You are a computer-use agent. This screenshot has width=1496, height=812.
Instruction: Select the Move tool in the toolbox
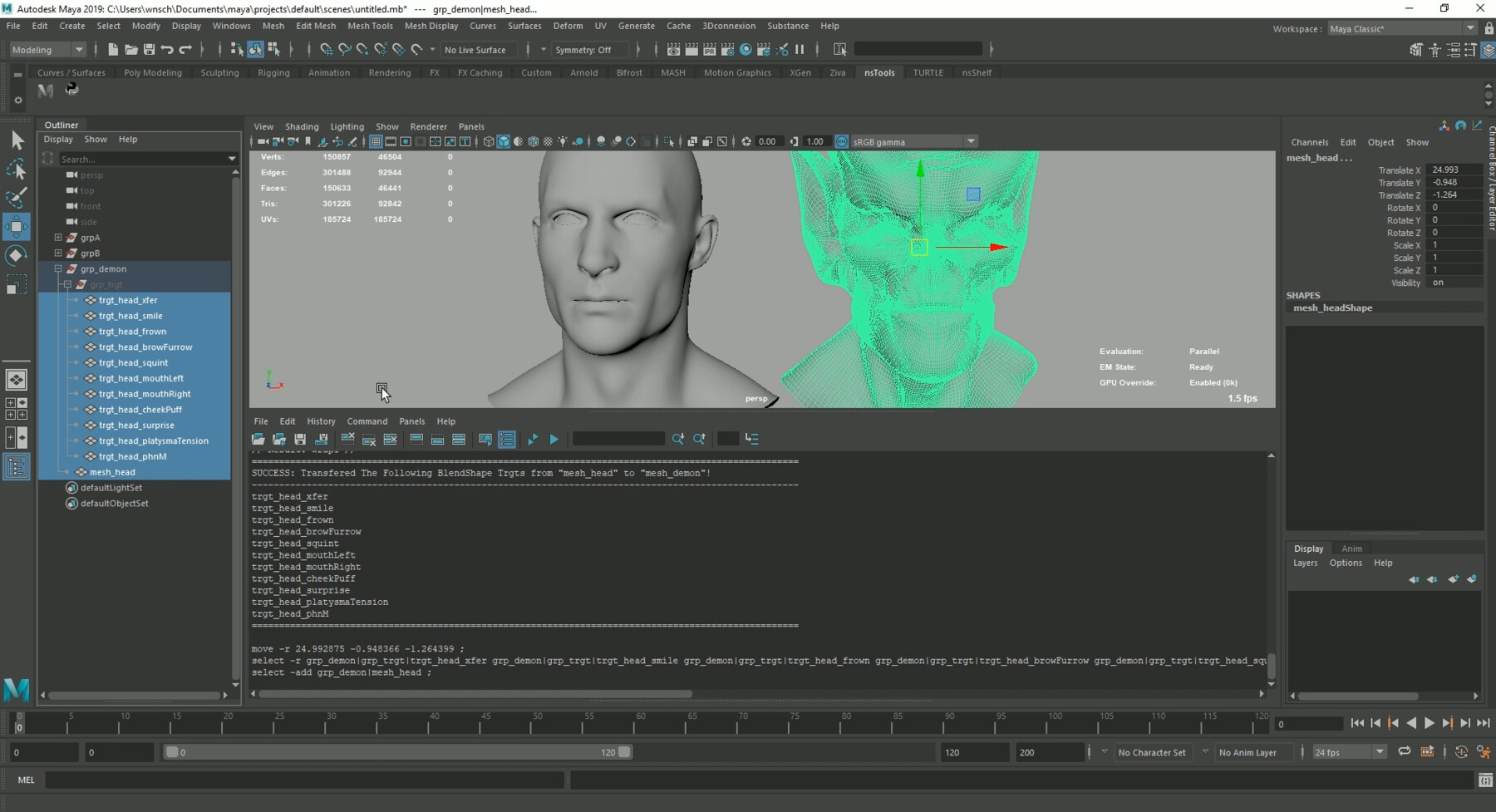(17, 226)
